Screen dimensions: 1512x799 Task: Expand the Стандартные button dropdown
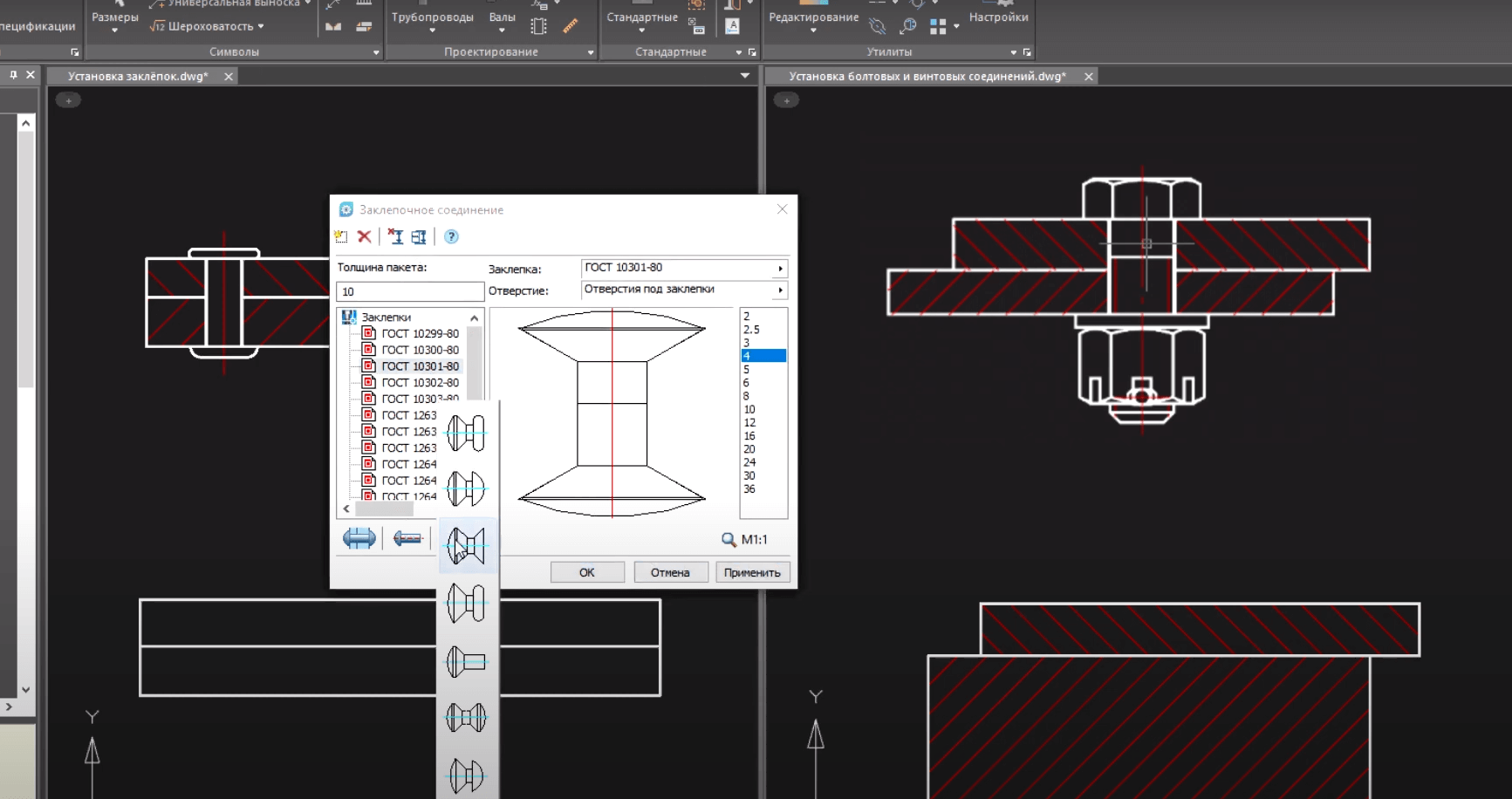tap(641, 31)
